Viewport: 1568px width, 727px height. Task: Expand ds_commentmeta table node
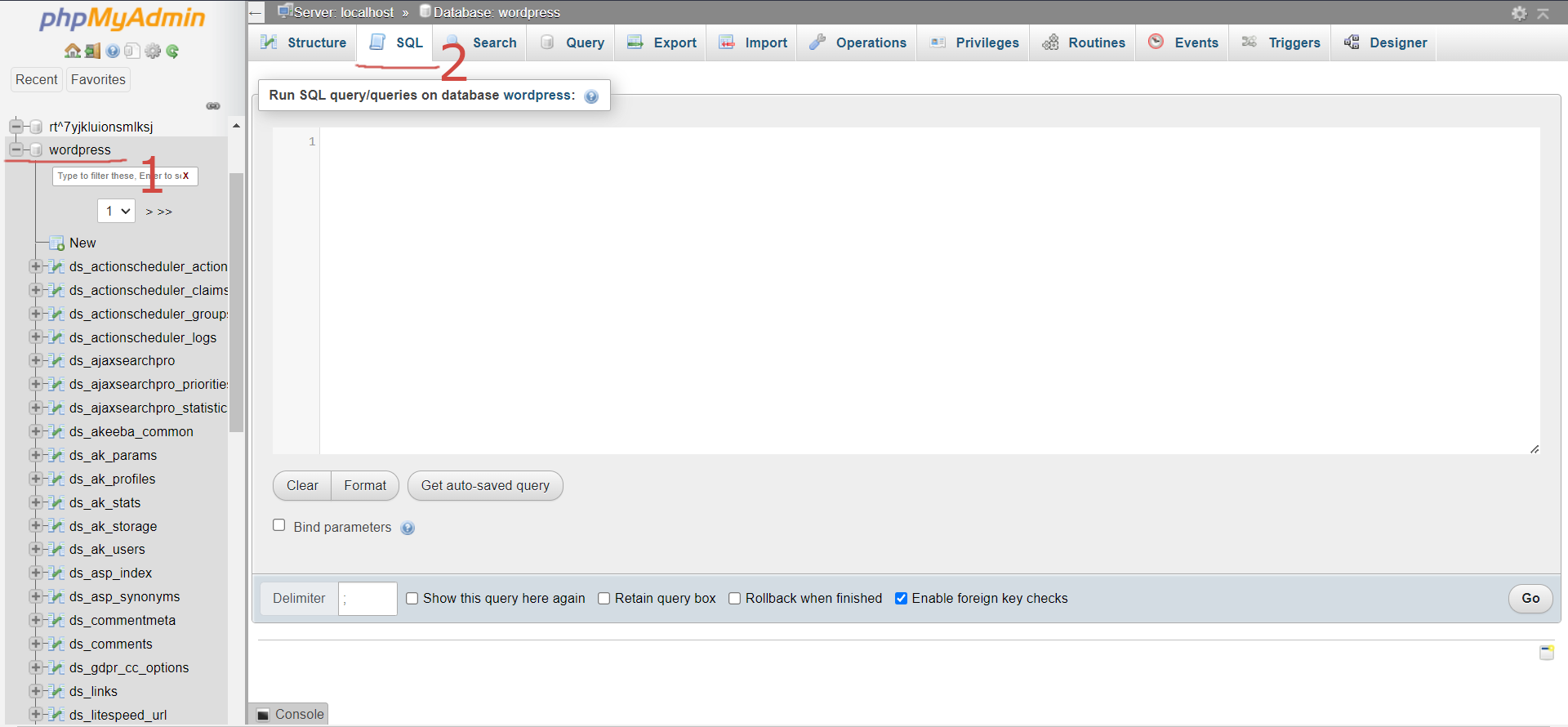[x=36, y=620]
